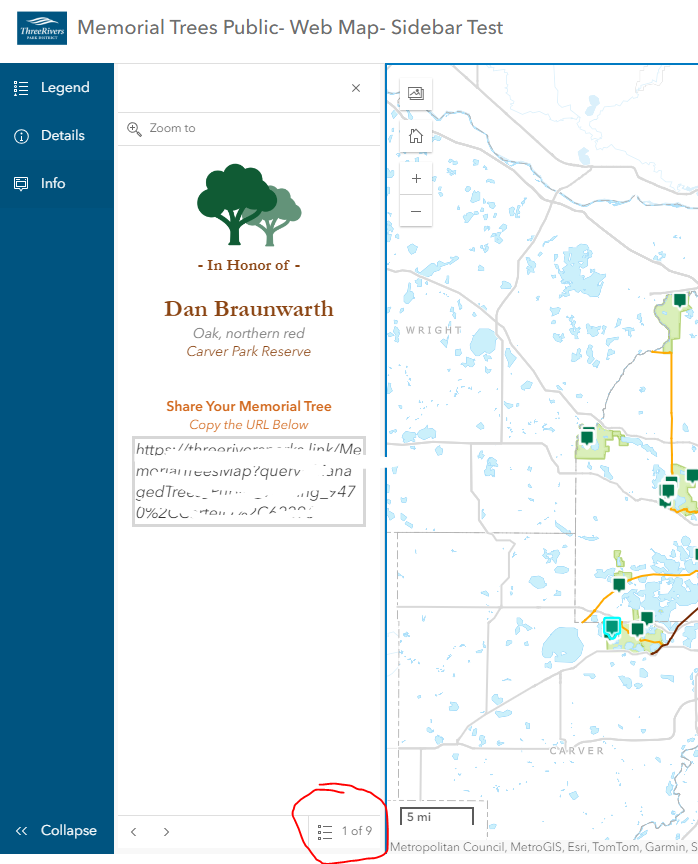This screenshot has width=698, height=864.
Task: Click the Info panel icon
Action: pyautogui.click(x=21, y=184)
